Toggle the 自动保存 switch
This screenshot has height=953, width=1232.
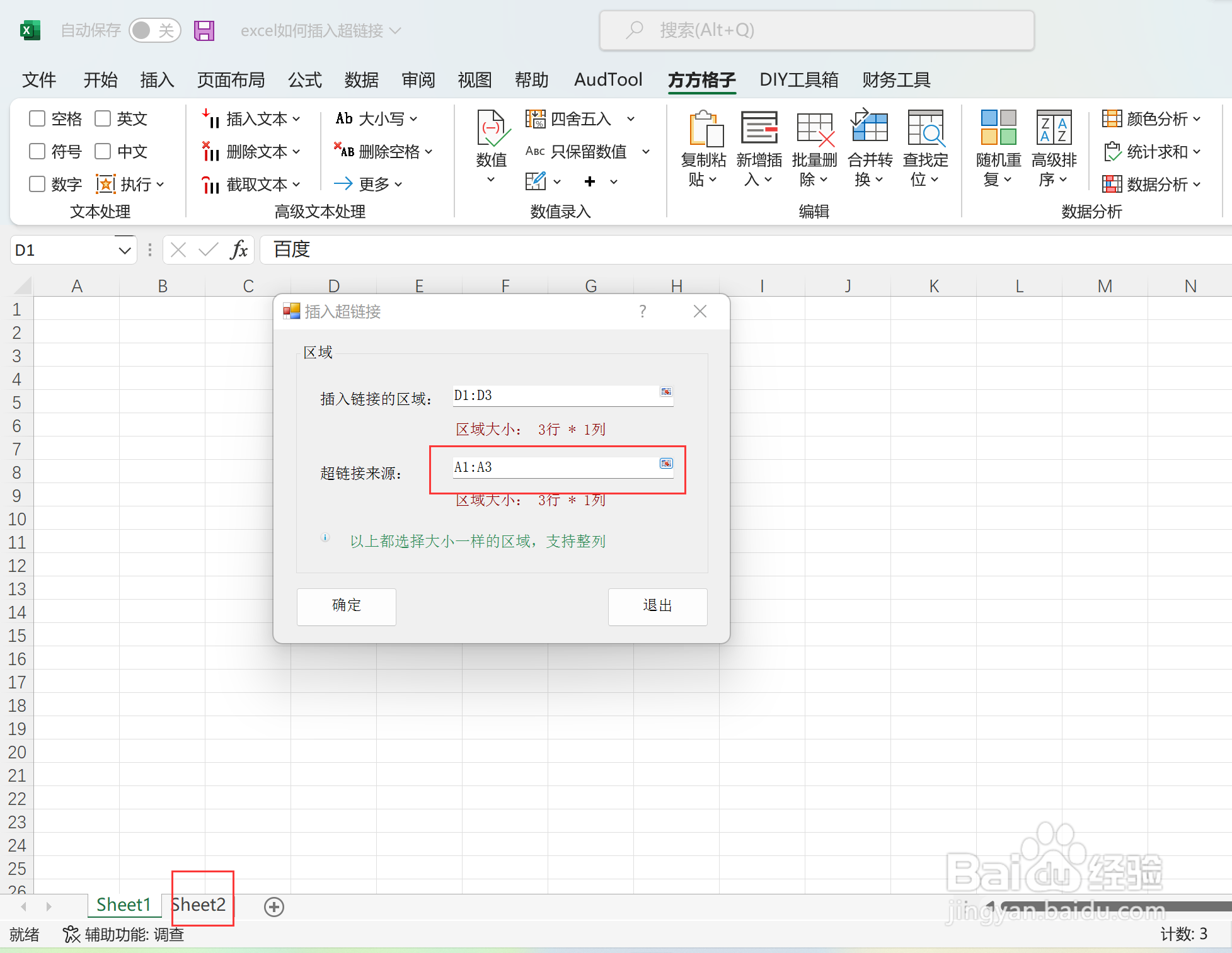click(x=154, y=30)
